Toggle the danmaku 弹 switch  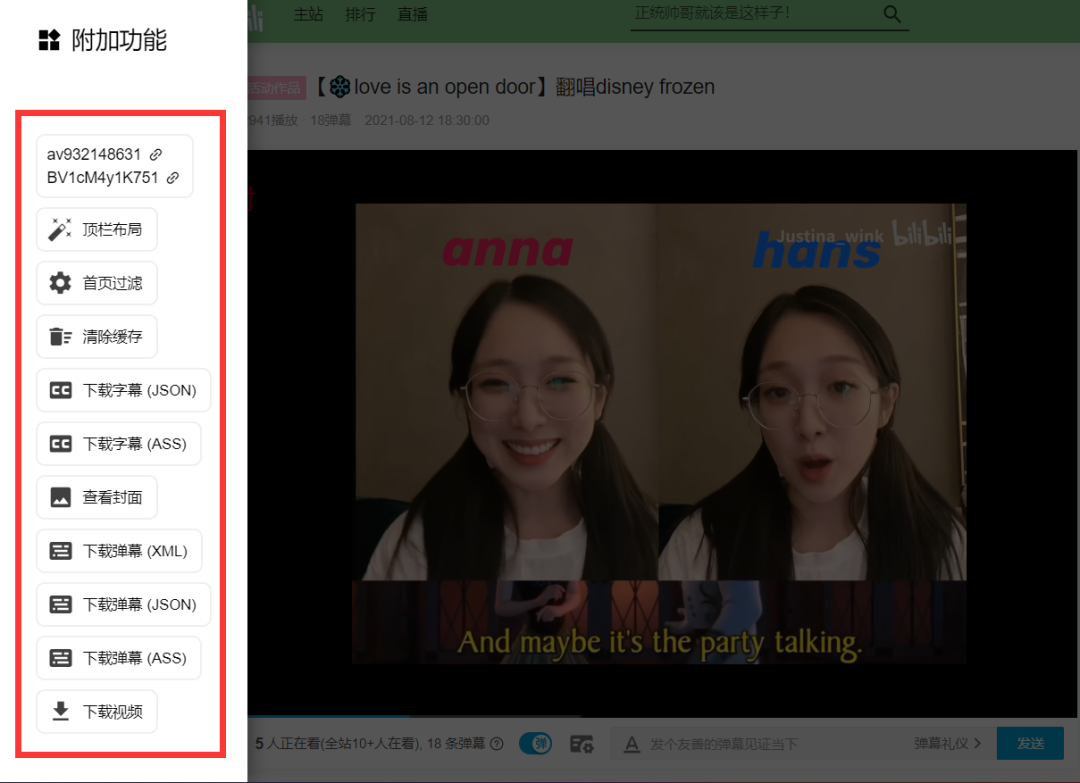coord(536,744)
